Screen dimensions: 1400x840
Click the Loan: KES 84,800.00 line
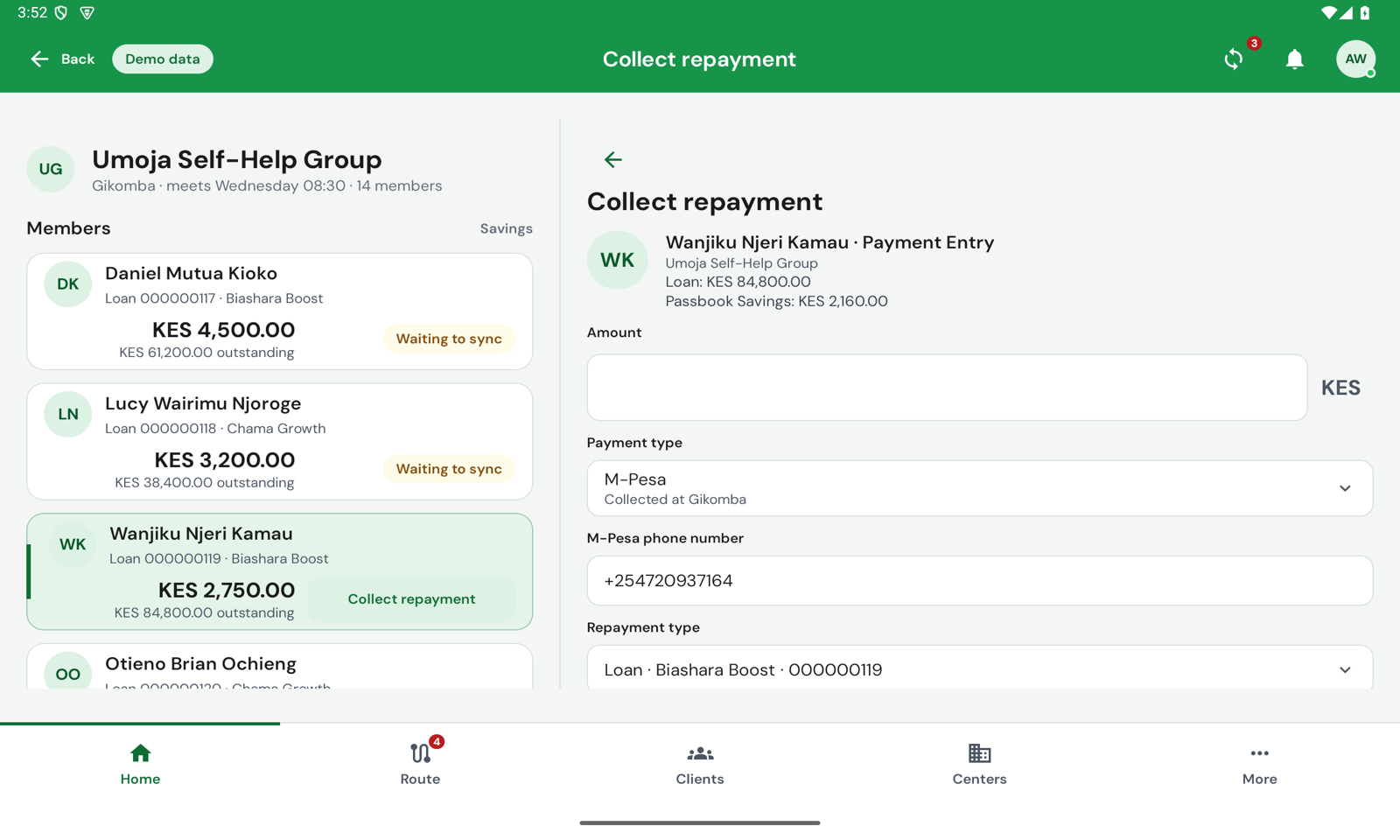[x=738, y=282]
